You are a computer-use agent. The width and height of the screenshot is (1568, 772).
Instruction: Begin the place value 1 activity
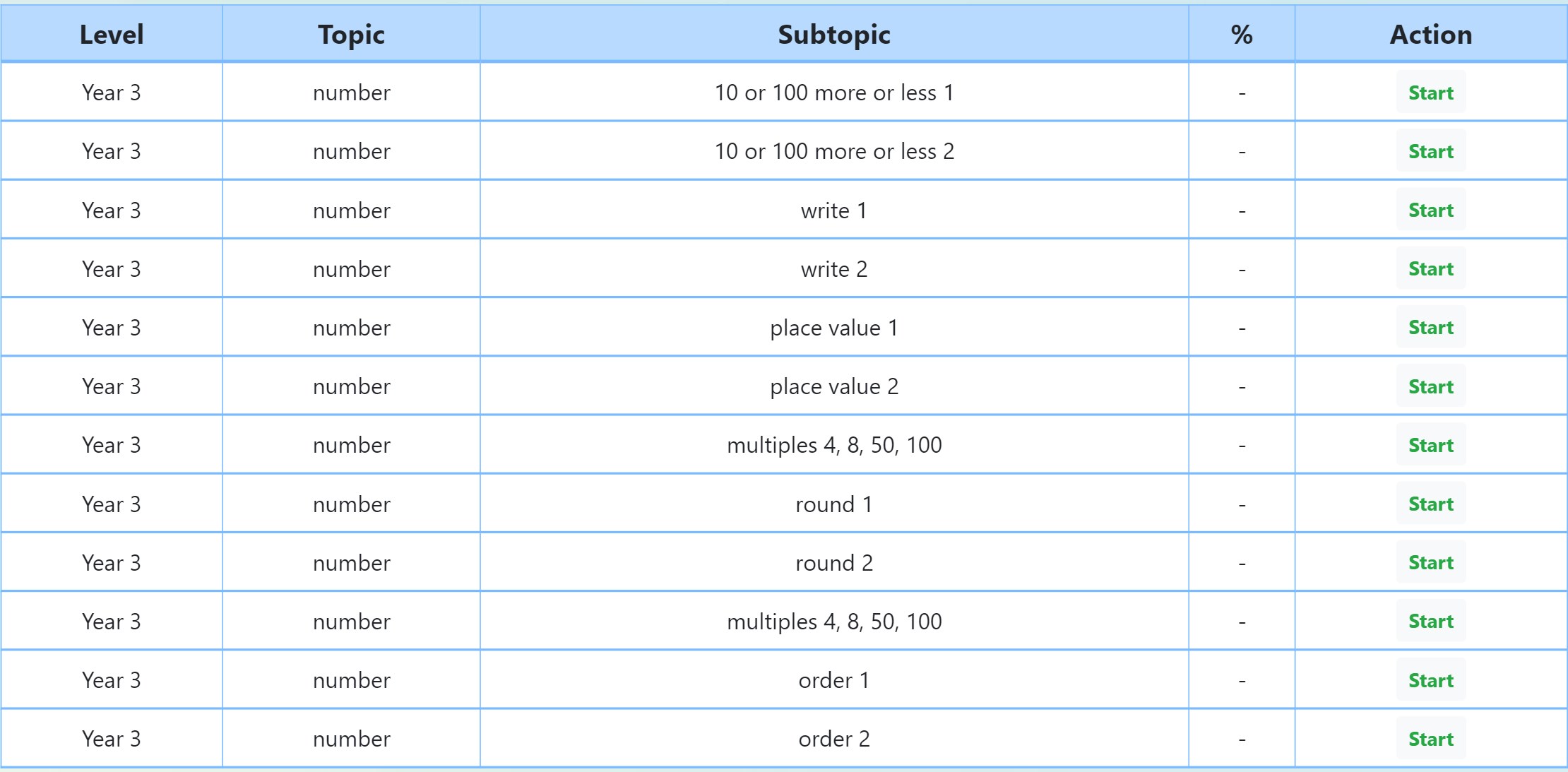click(x=1430, y=328)
